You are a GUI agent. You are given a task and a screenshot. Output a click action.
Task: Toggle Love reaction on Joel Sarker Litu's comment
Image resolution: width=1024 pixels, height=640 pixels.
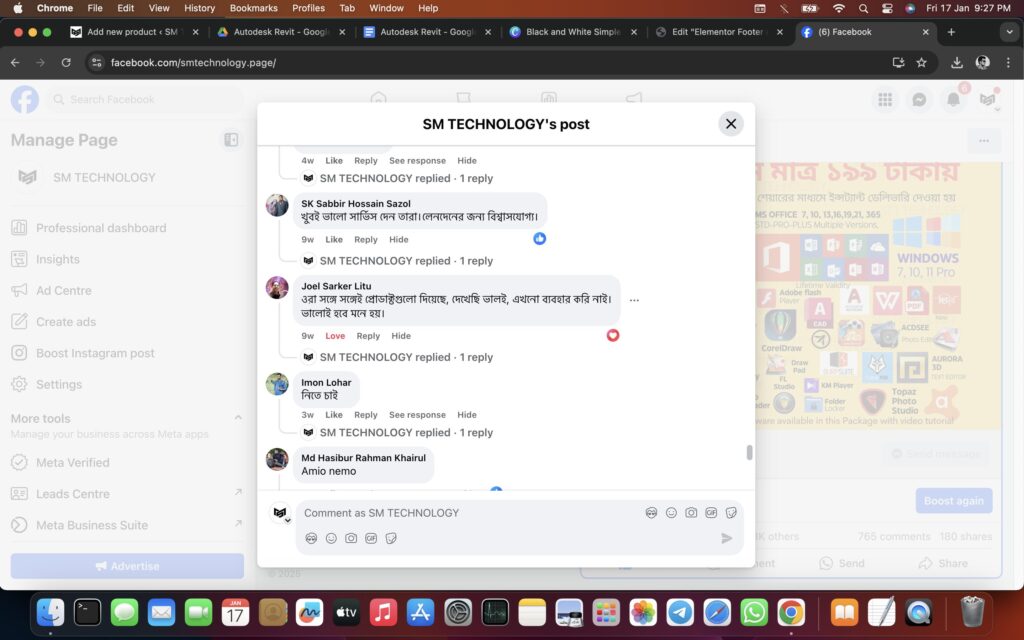tap(335, 336)
